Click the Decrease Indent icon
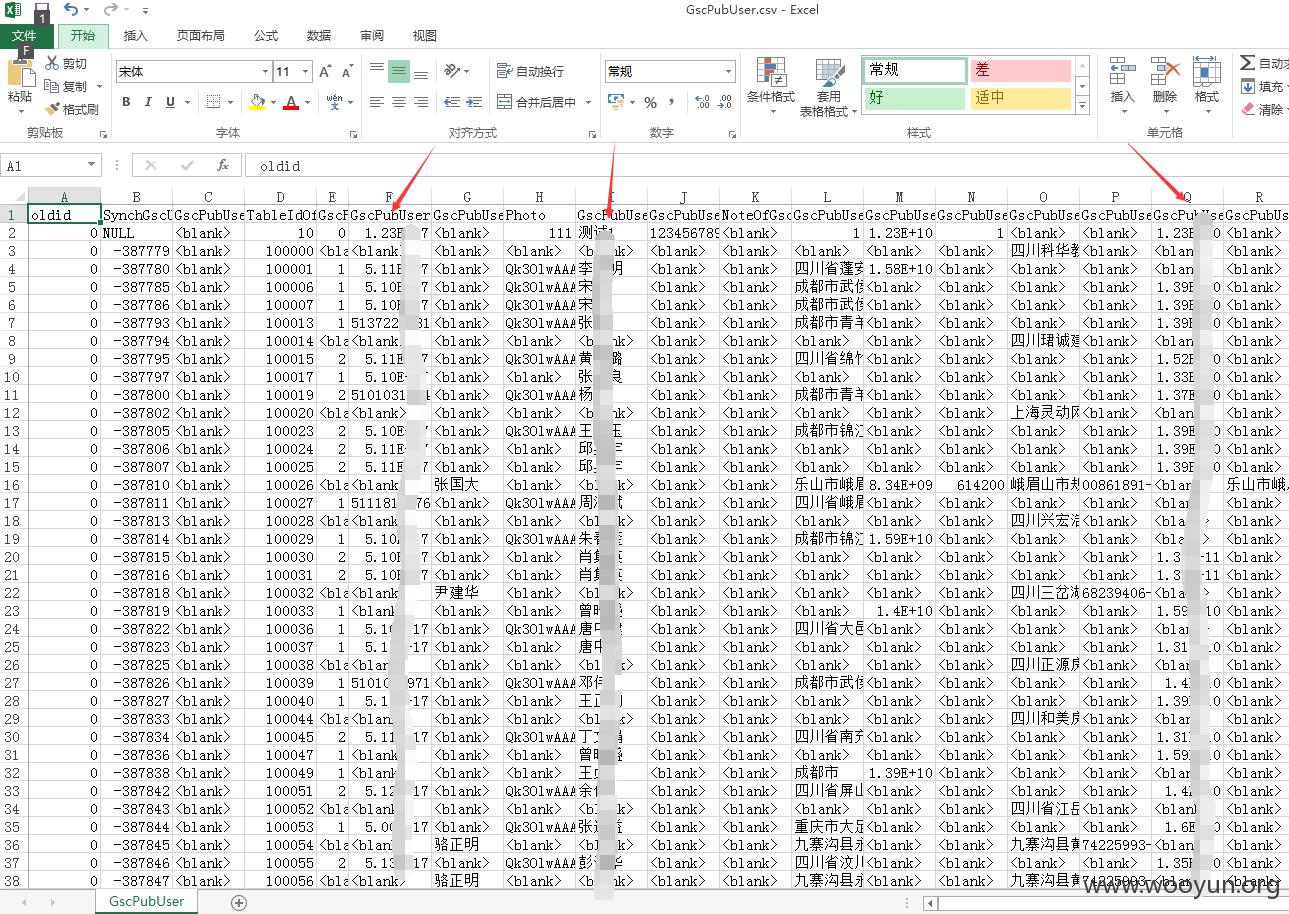The width and height of the screenshot is (1289, 914). (451, 102)
